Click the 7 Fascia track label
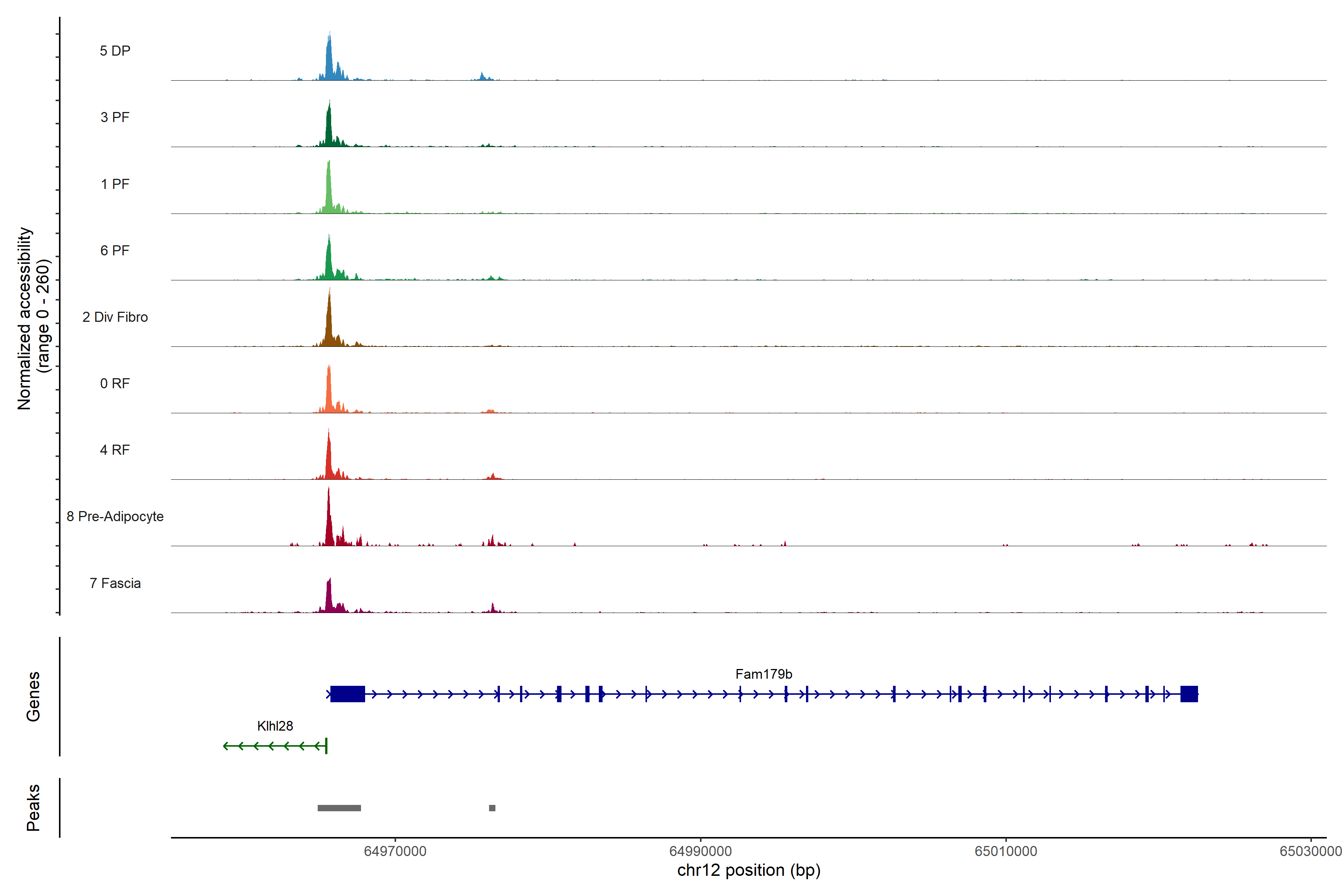1344x896 pixels. 115,583
